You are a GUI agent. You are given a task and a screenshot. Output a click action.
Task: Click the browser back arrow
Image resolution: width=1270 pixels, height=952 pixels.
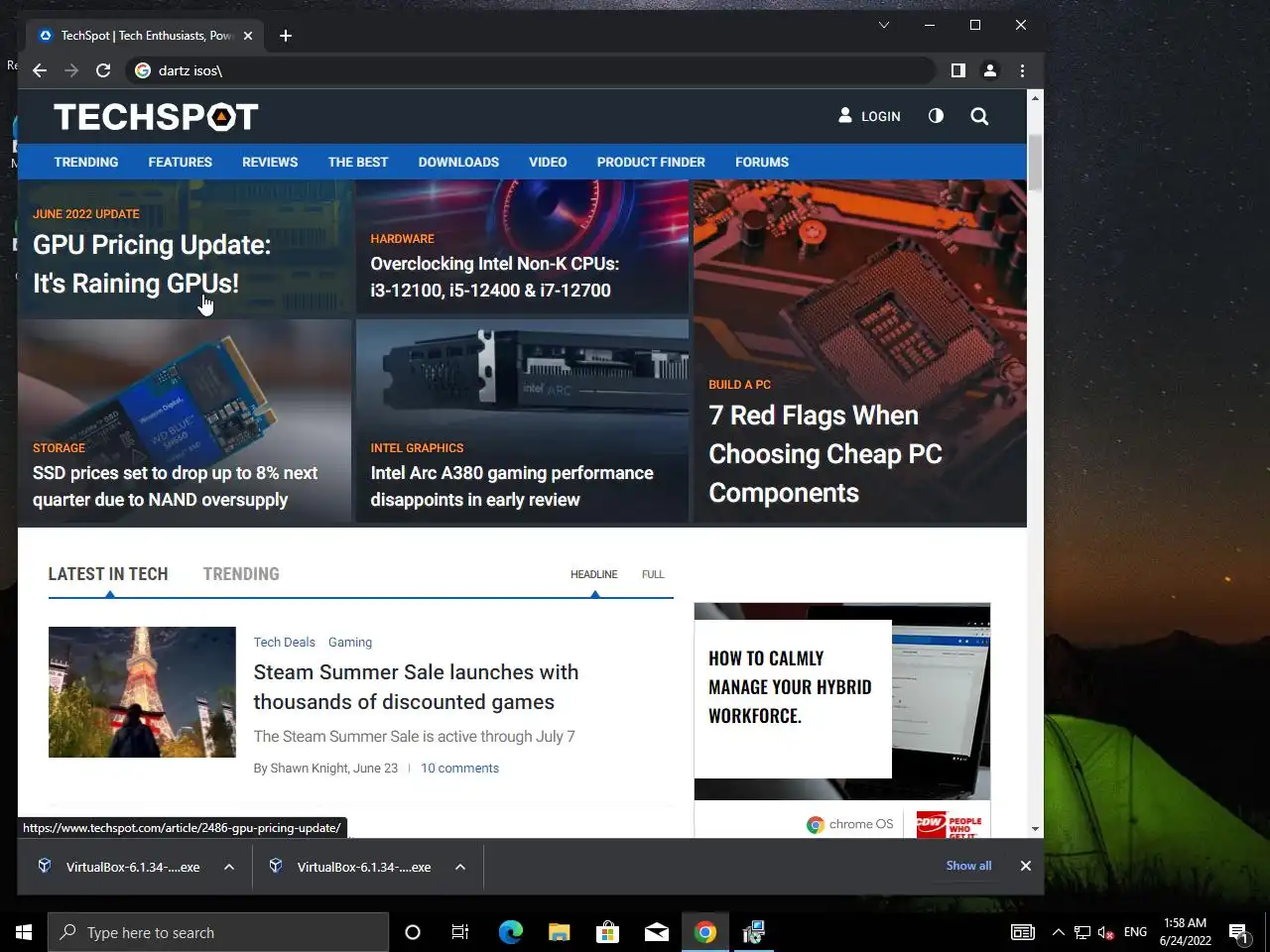[x=40, y=70]
